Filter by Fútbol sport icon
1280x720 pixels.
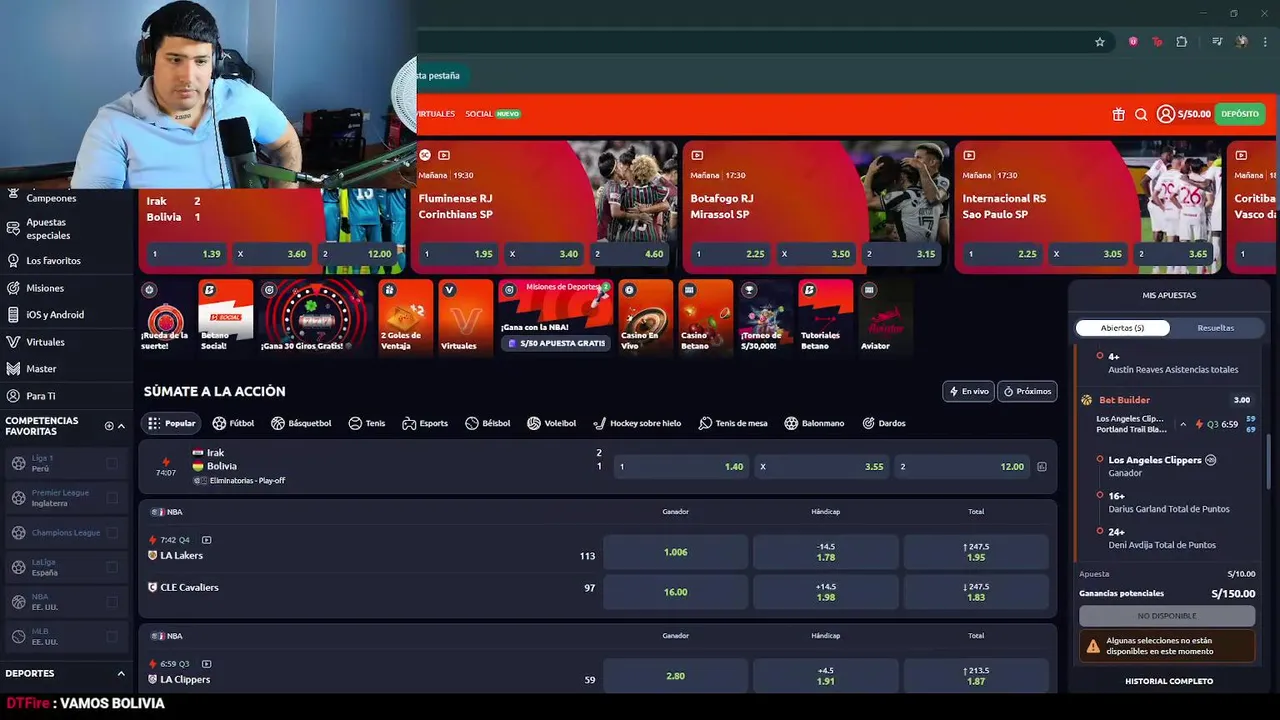click(233, 423)
